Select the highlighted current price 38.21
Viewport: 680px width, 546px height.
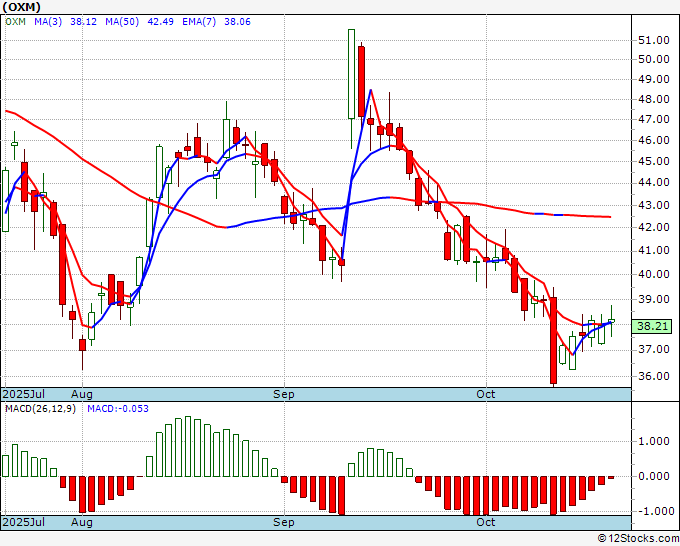click(x=652, y=326)
